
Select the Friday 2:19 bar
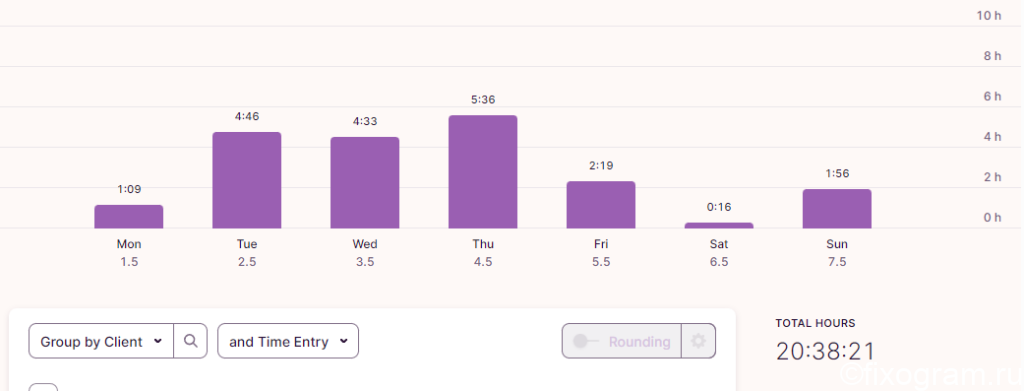coord(601,205)
